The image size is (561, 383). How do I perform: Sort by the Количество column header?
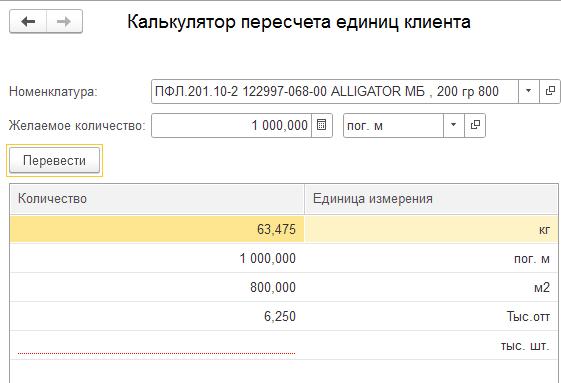pos(157,199)
